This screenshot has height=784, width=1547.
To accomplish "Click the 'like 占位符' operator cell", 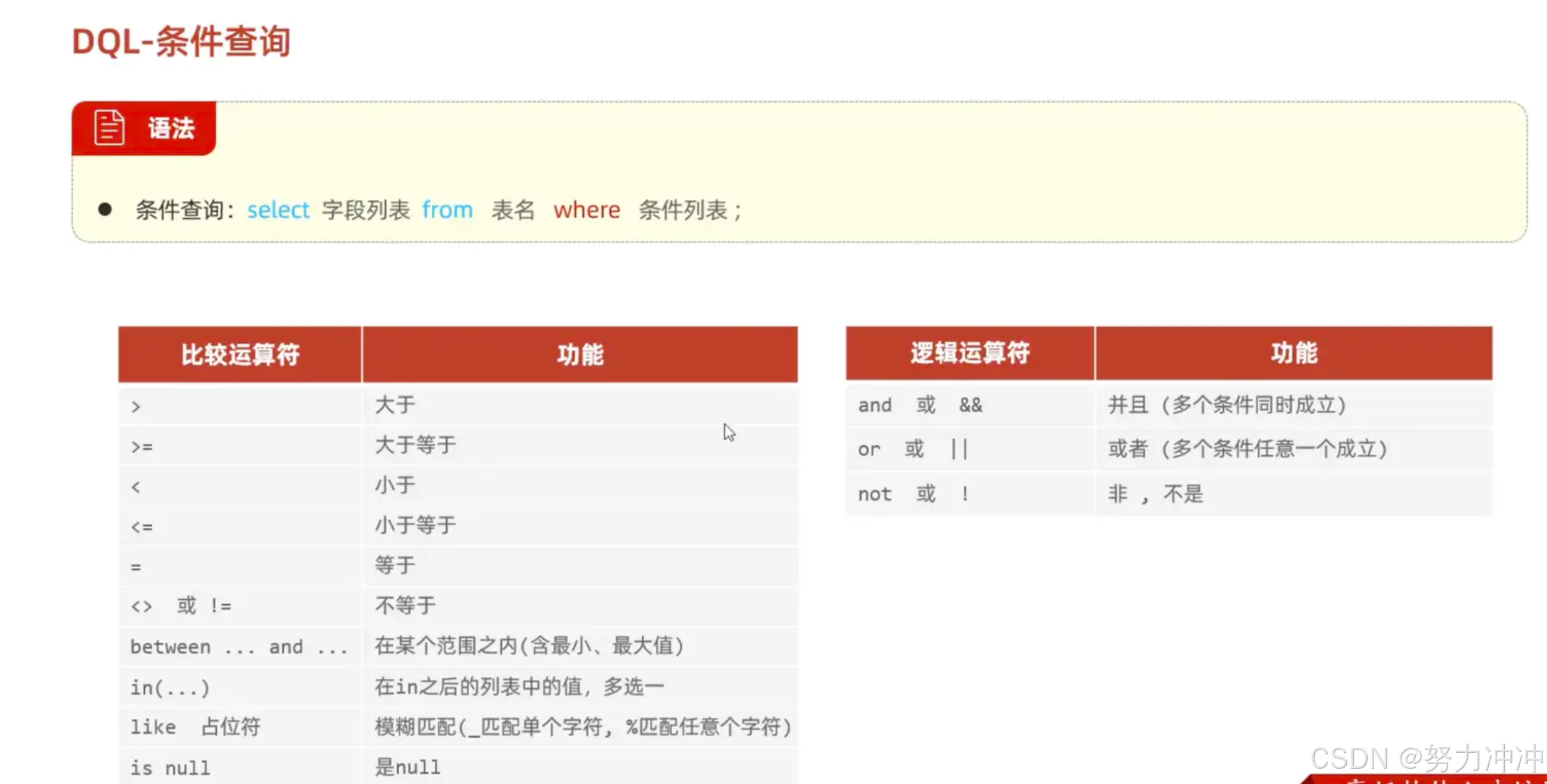I will (x=195, y=727).
